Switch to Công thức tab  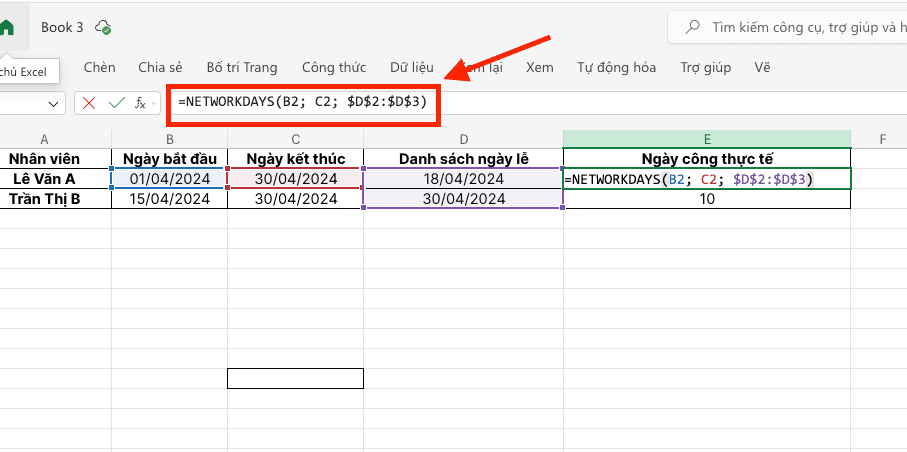pos(334,68)
